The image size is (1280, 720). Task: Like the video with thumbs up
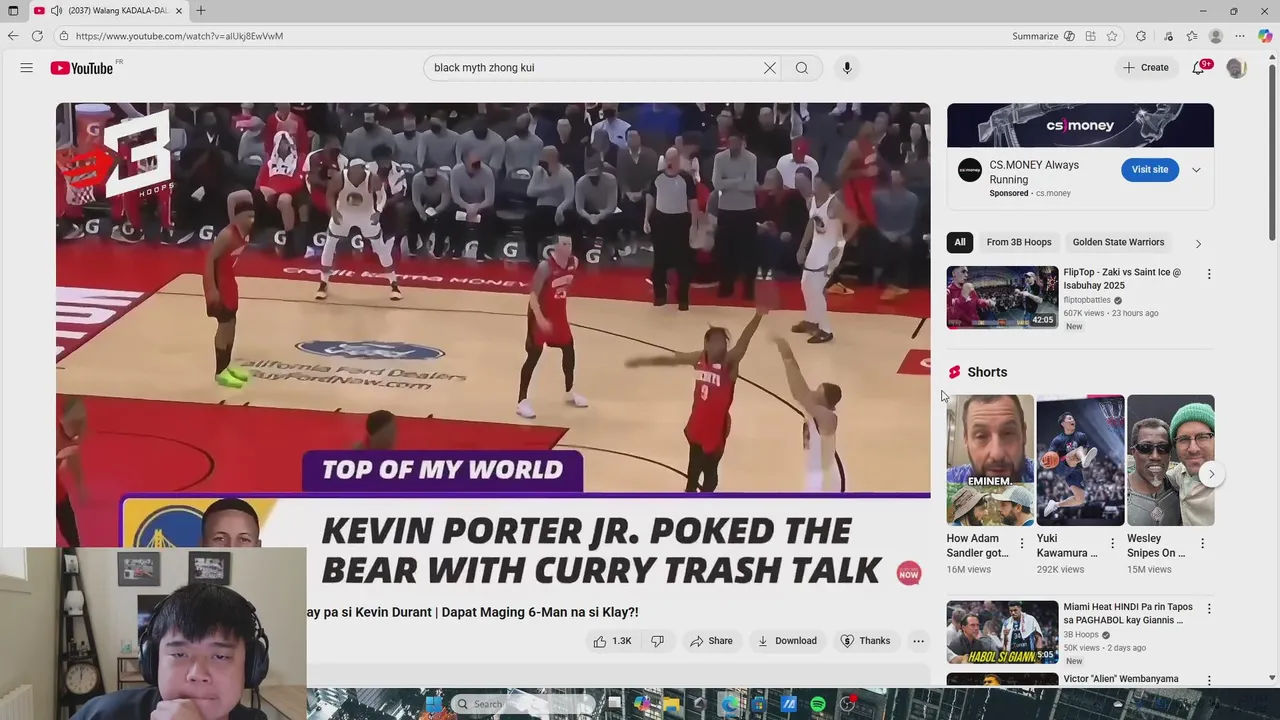(x=612, y=641)
